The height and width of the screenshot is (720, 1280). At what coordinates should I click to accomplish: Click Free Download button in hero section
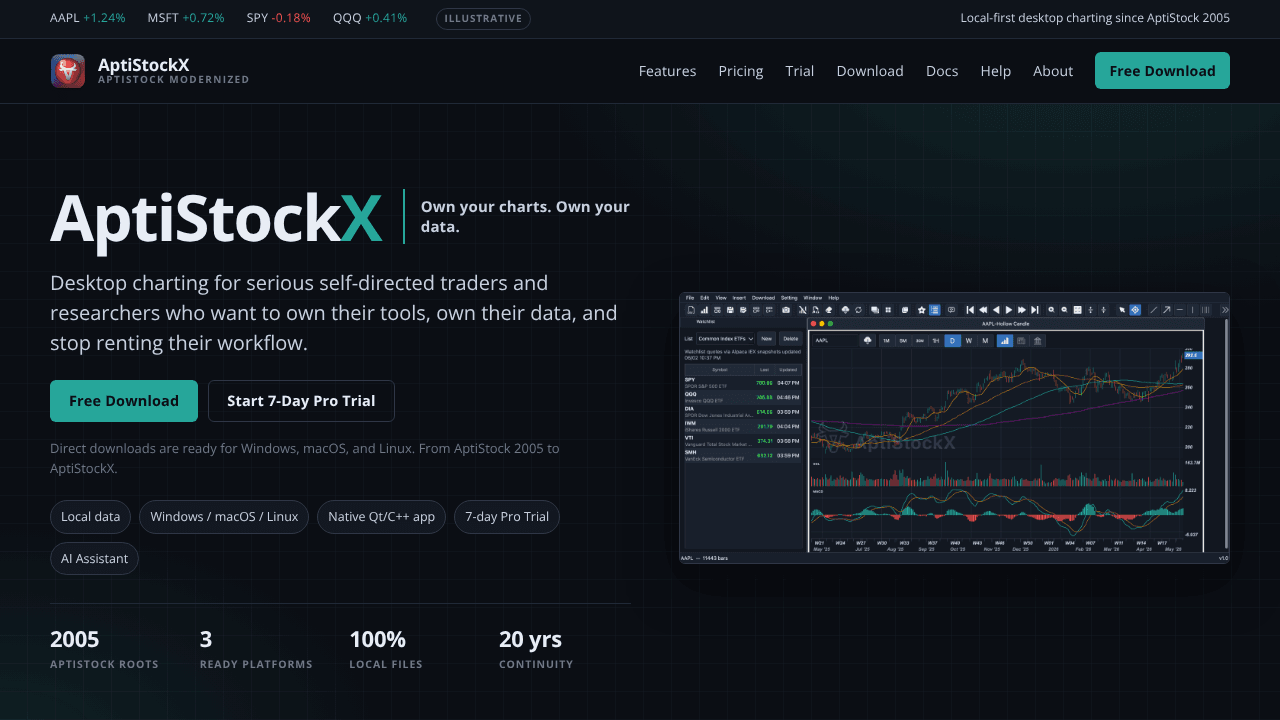pos(124,401)
